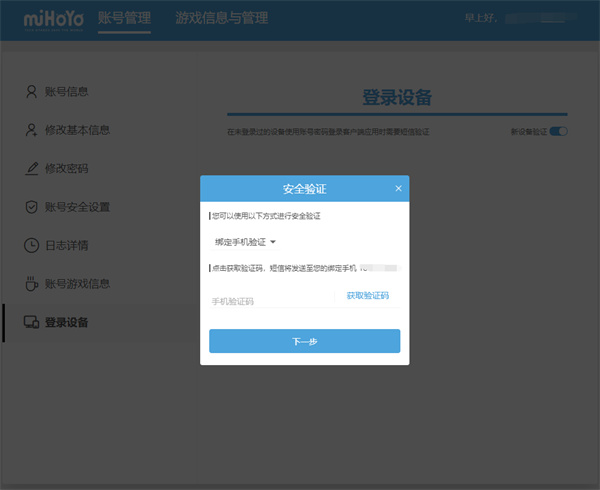Click the caret arrow after 绑定手机验证
The height and width of the screenshot is (490, 600).
[273, 242]
